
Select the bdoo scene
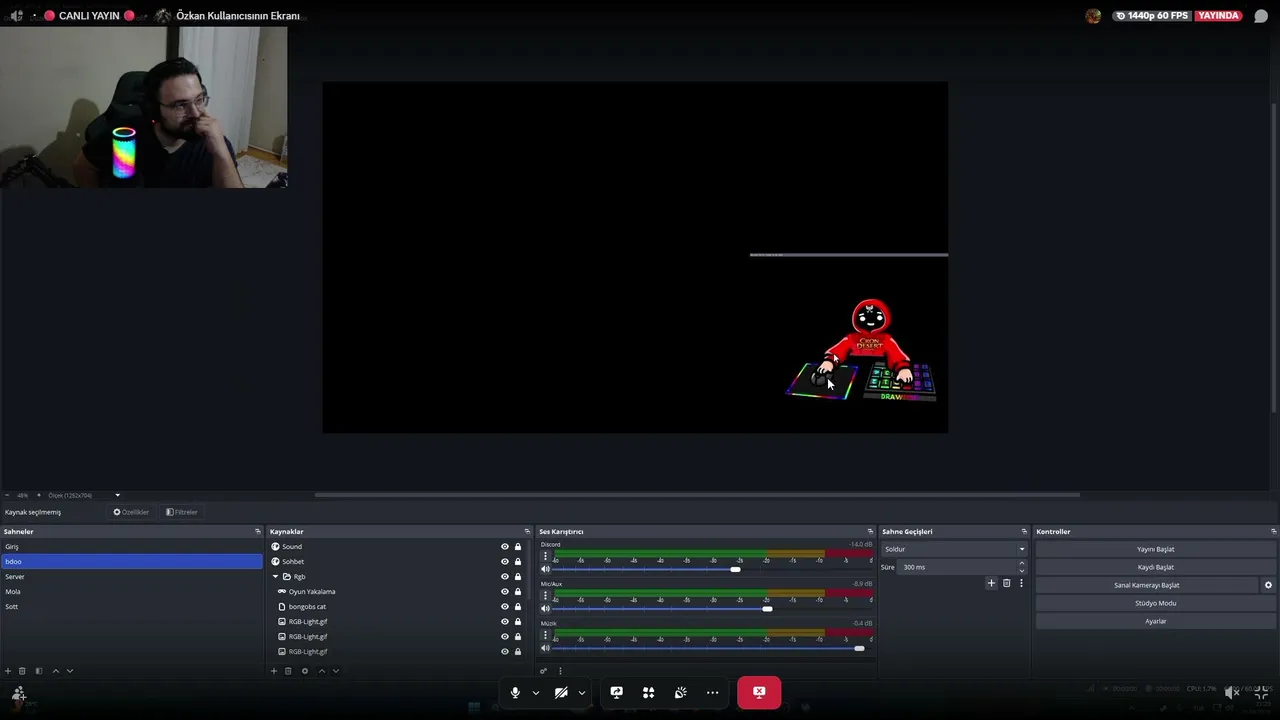[x=132, y=562]
